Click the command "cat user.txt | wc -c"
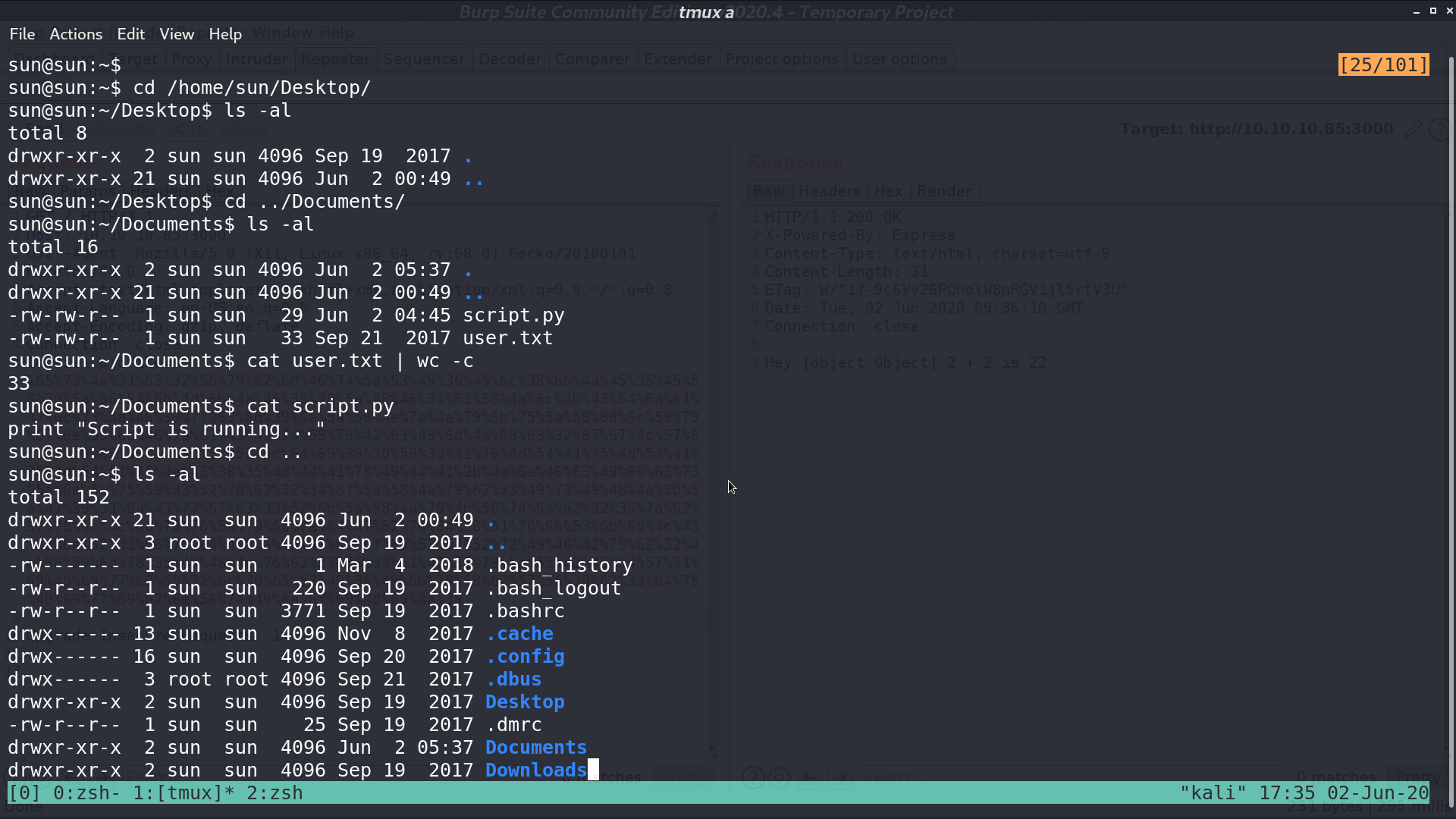The image size is (1456, 819). 360,361
